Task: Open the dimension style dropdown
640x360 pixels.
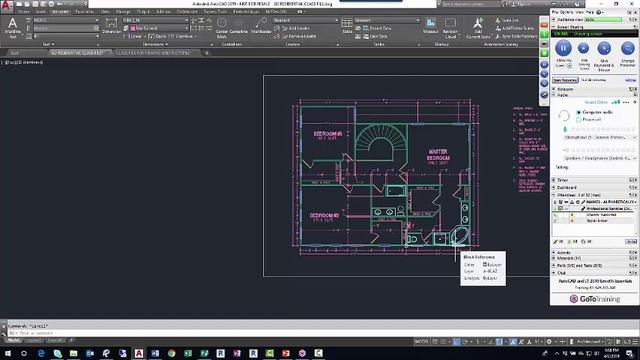Action: pos(156,20)
